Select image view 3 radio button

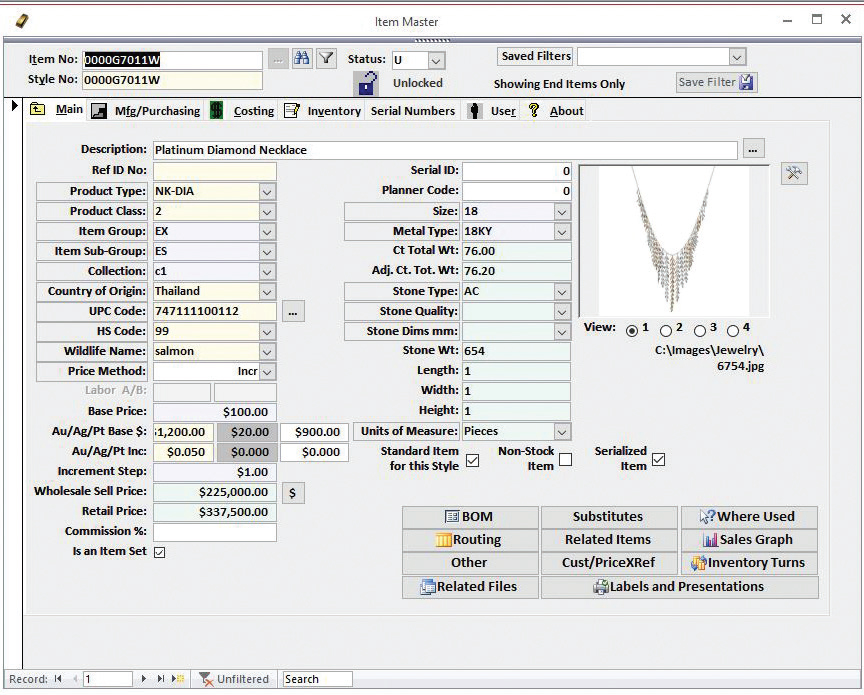[700, 331]
